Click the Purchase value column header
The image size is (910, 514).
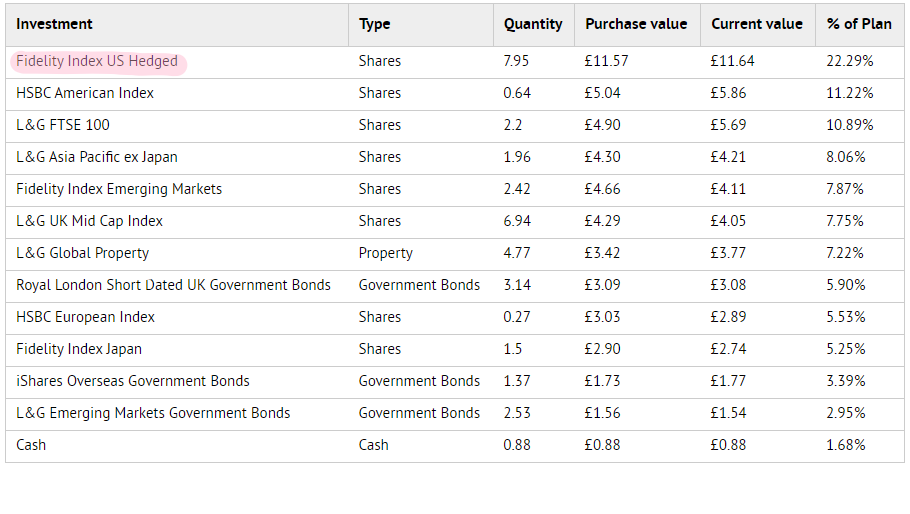click(x=636, y=24)
